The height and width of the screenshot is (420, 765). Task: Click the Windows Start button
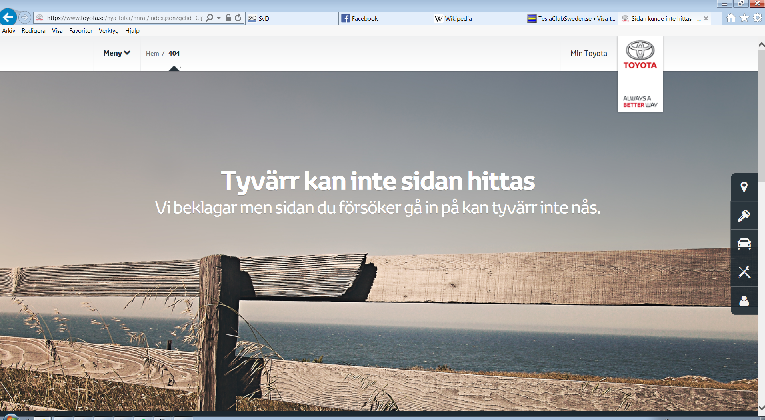pos(11,418)
